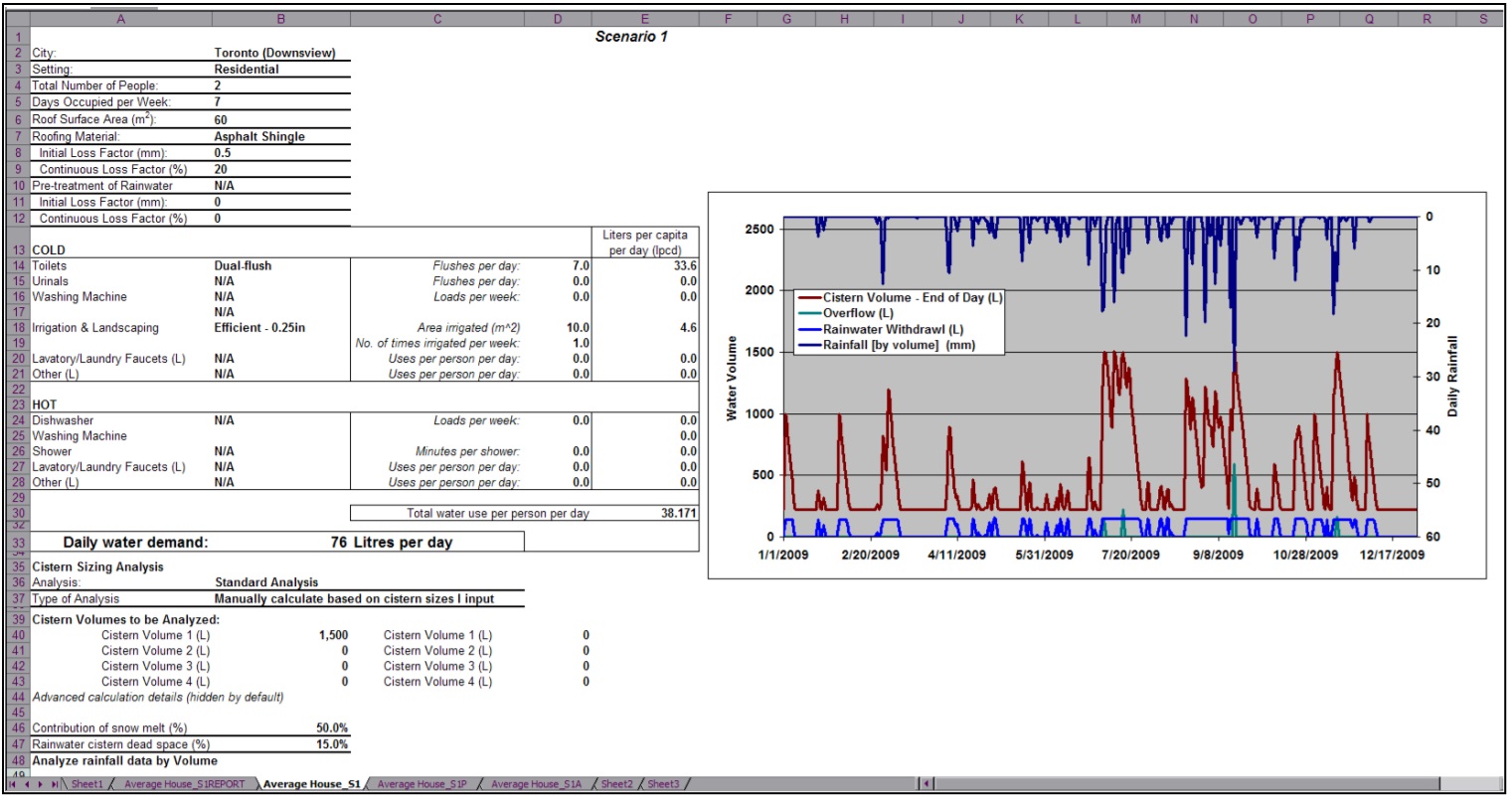Select the Toilets type cell 'Dual-flush'
Screen dimensions: 1512x801
tap(243, 266)
